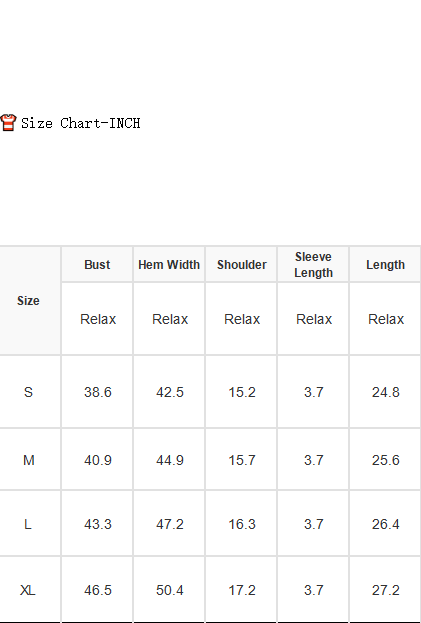This screenshot has width=421, height=623.
Task: Click the hem width value 44.9
Action: click(x=170, y=460)
